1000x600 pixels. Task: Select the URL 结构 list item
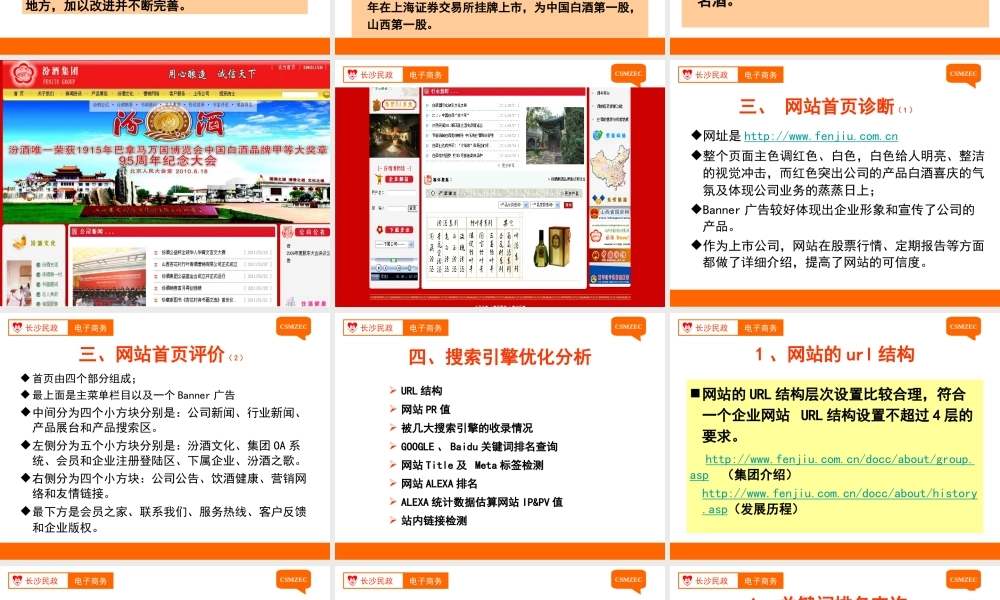coord(421,391)
